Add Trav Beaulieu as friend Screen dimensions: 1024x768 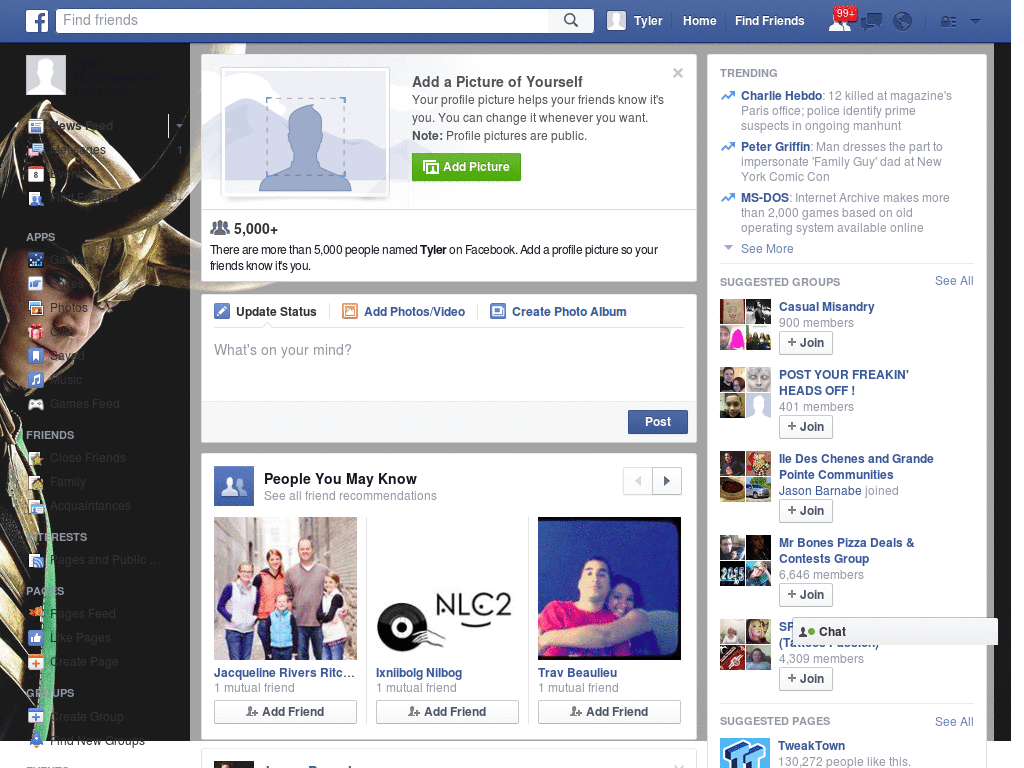click(609, 712)
